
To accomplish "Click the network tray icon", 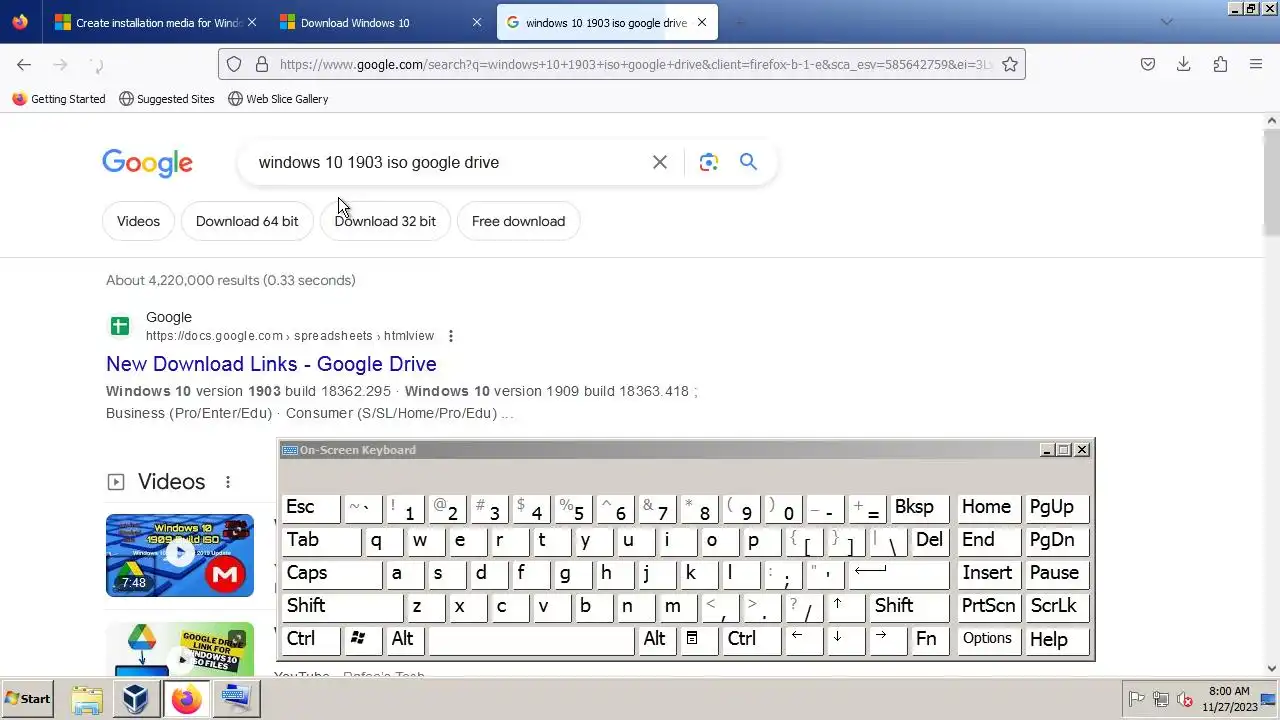I will click(1161, 699).
